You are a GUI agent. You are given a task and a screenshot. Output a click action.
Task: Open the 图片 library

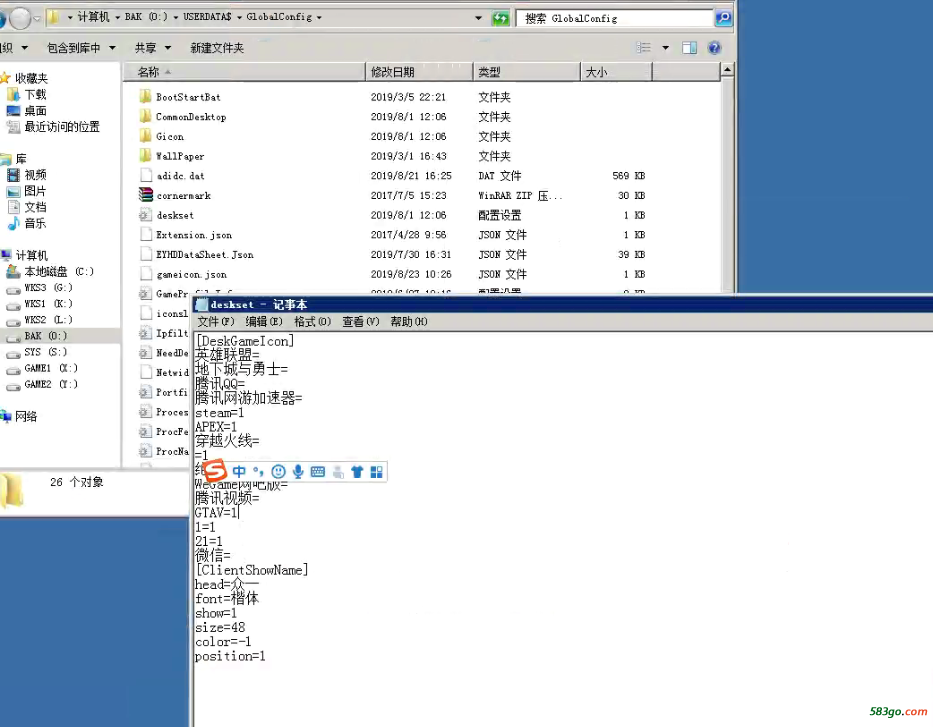pos(35,190)
